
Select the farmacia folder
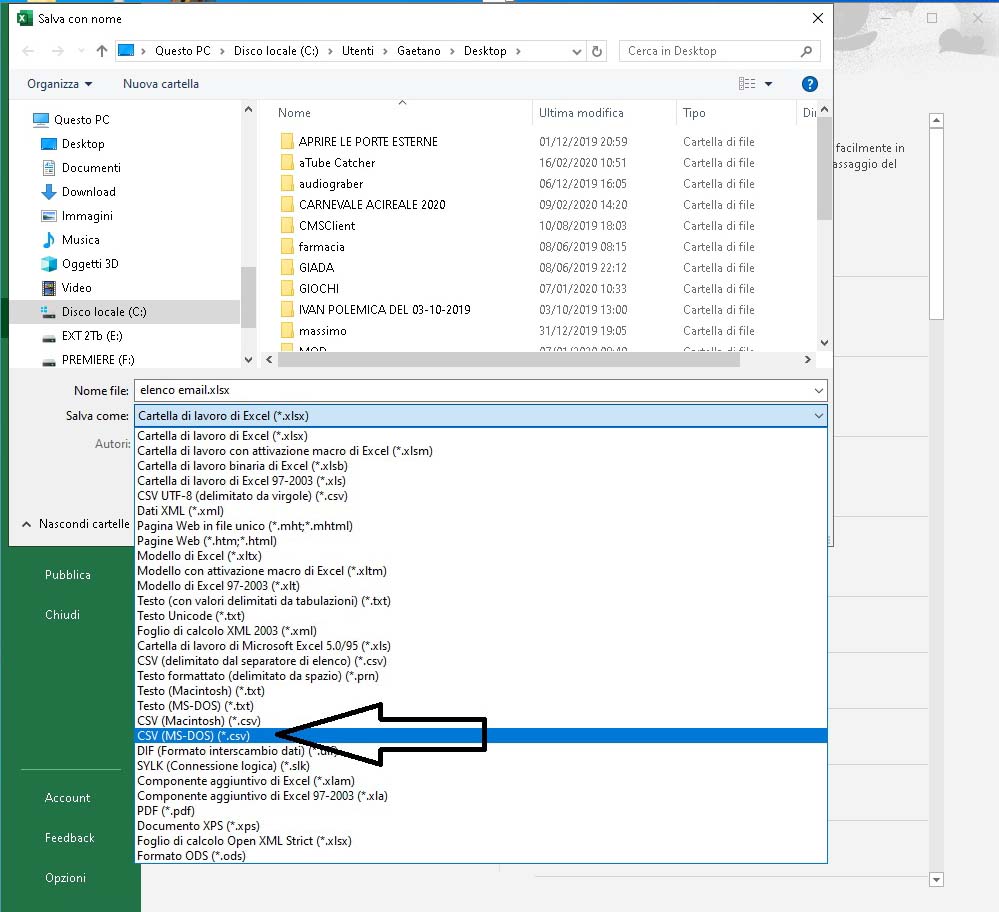click(x=322, y=247)
